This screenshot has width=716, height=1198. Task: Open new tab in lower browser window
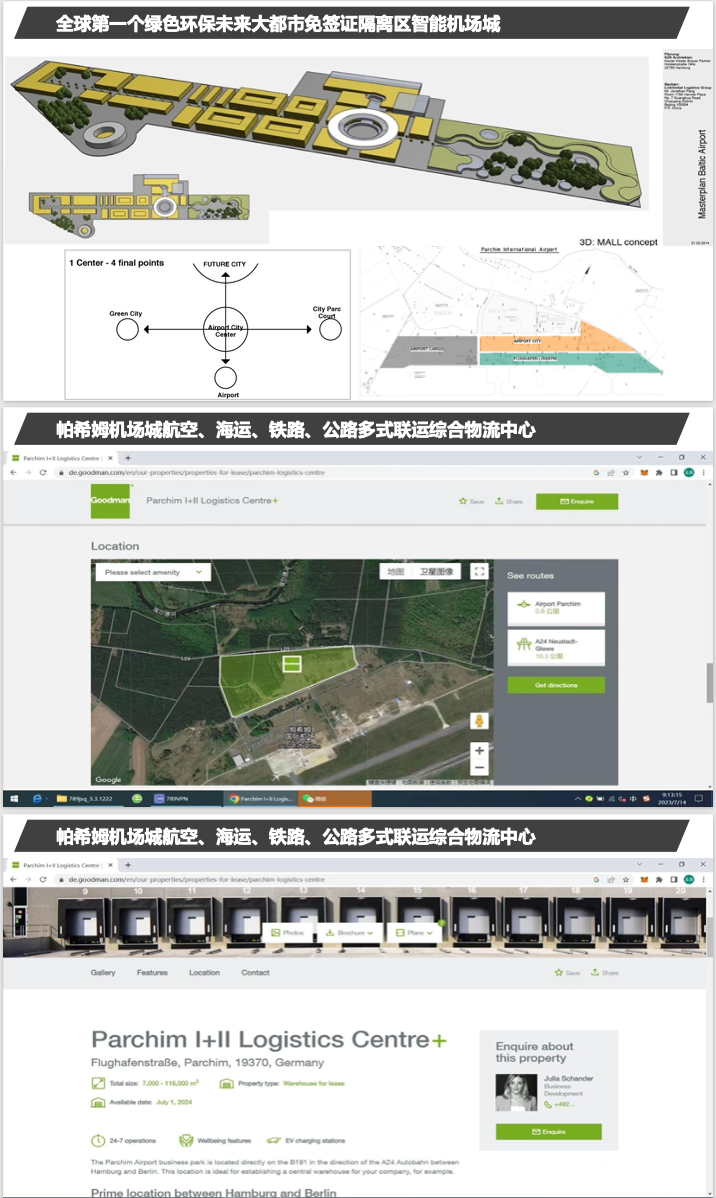128,865
